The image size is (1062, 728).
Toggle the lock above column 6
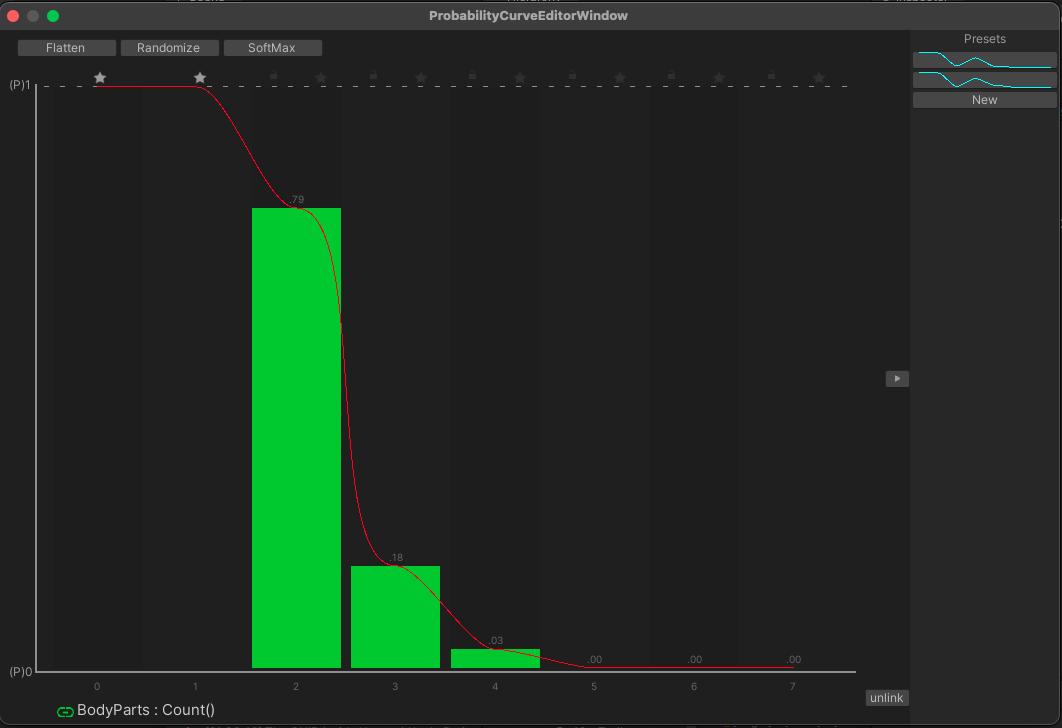pyautogui.click(x=671, y=75)
